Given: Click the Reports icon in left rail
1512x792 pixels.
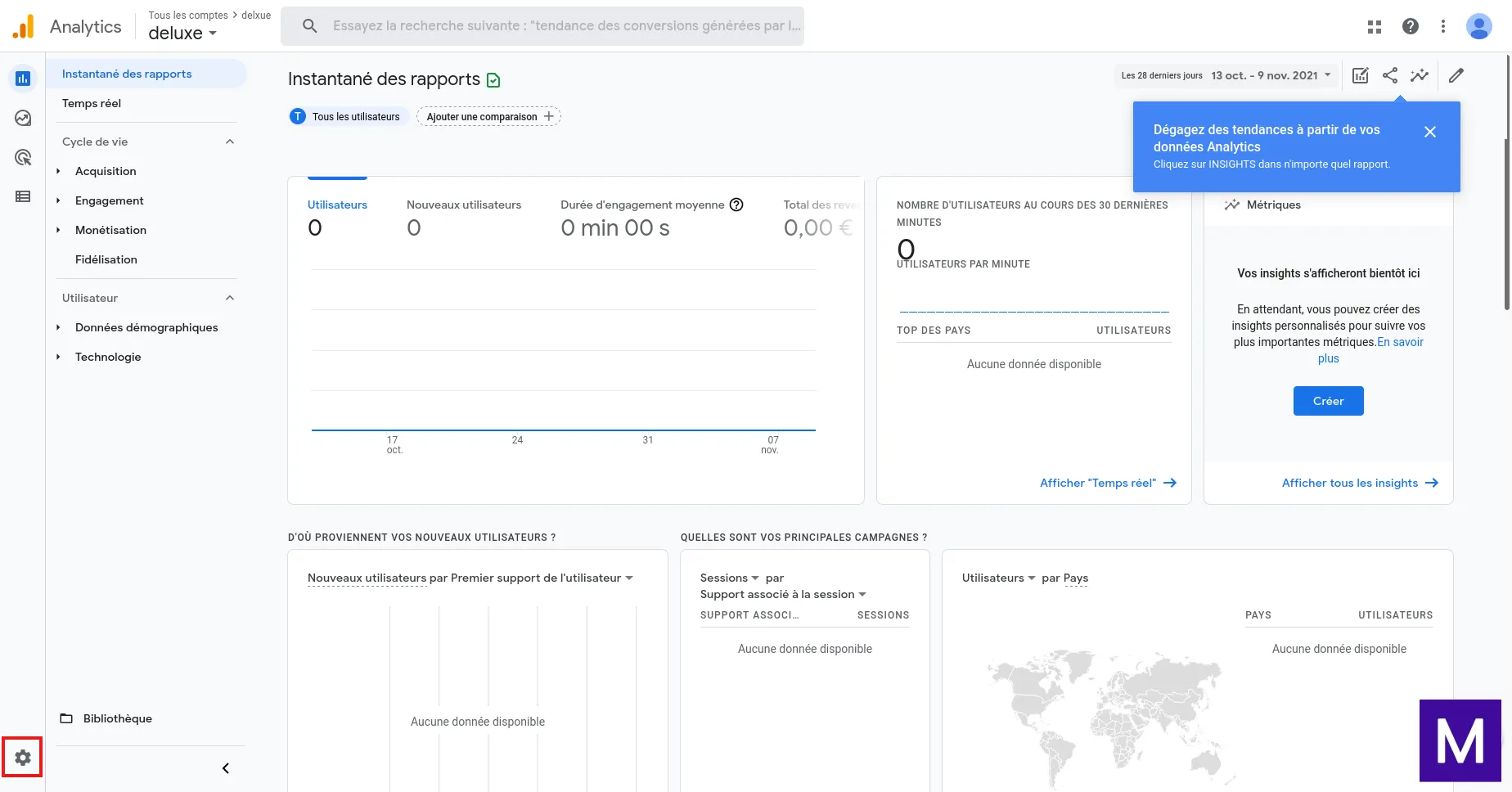Looking at the screenshot, I should tap(23, 79).
